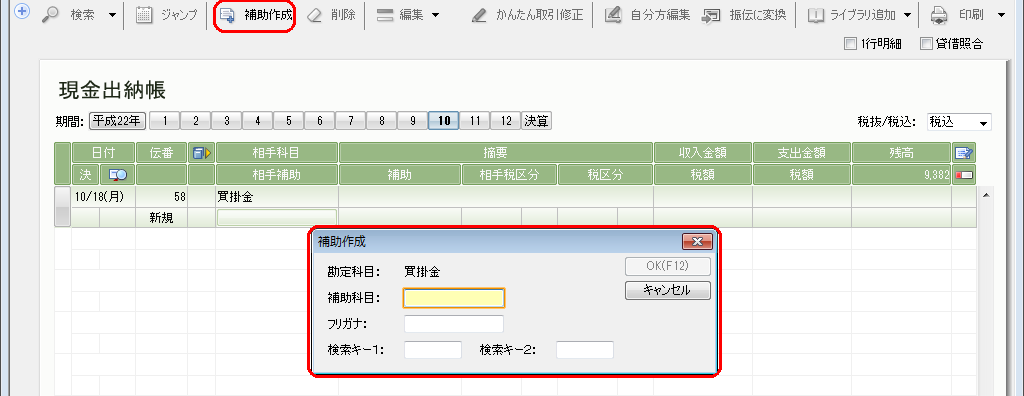Expand the ライブラリ追加 dropdown arrow
Screen dimensions: 1024x396
pyautogui.click(x=908, y=15)
